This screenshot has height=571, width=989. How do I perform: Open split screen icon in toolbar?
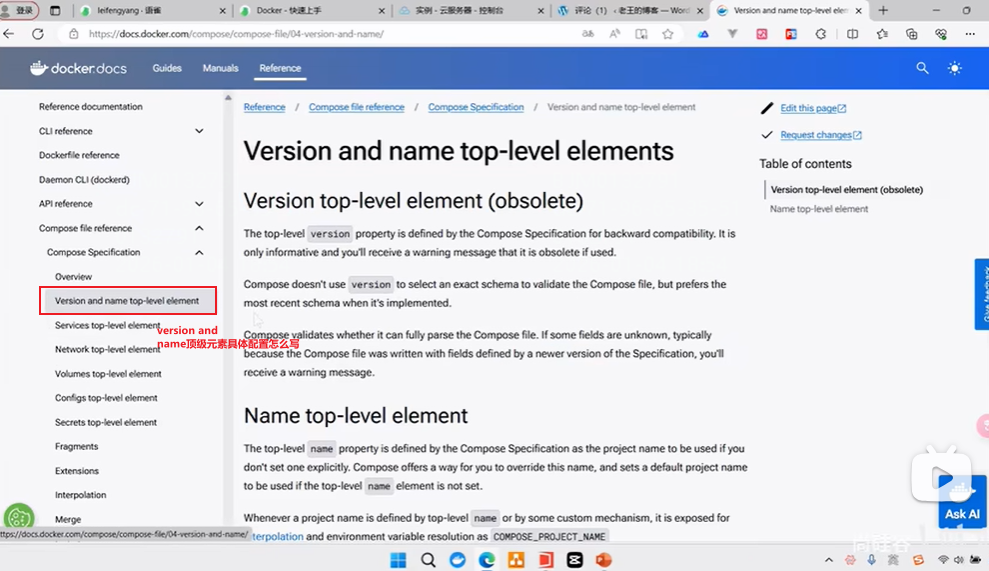pyautogui.click(x=852, y=34)
